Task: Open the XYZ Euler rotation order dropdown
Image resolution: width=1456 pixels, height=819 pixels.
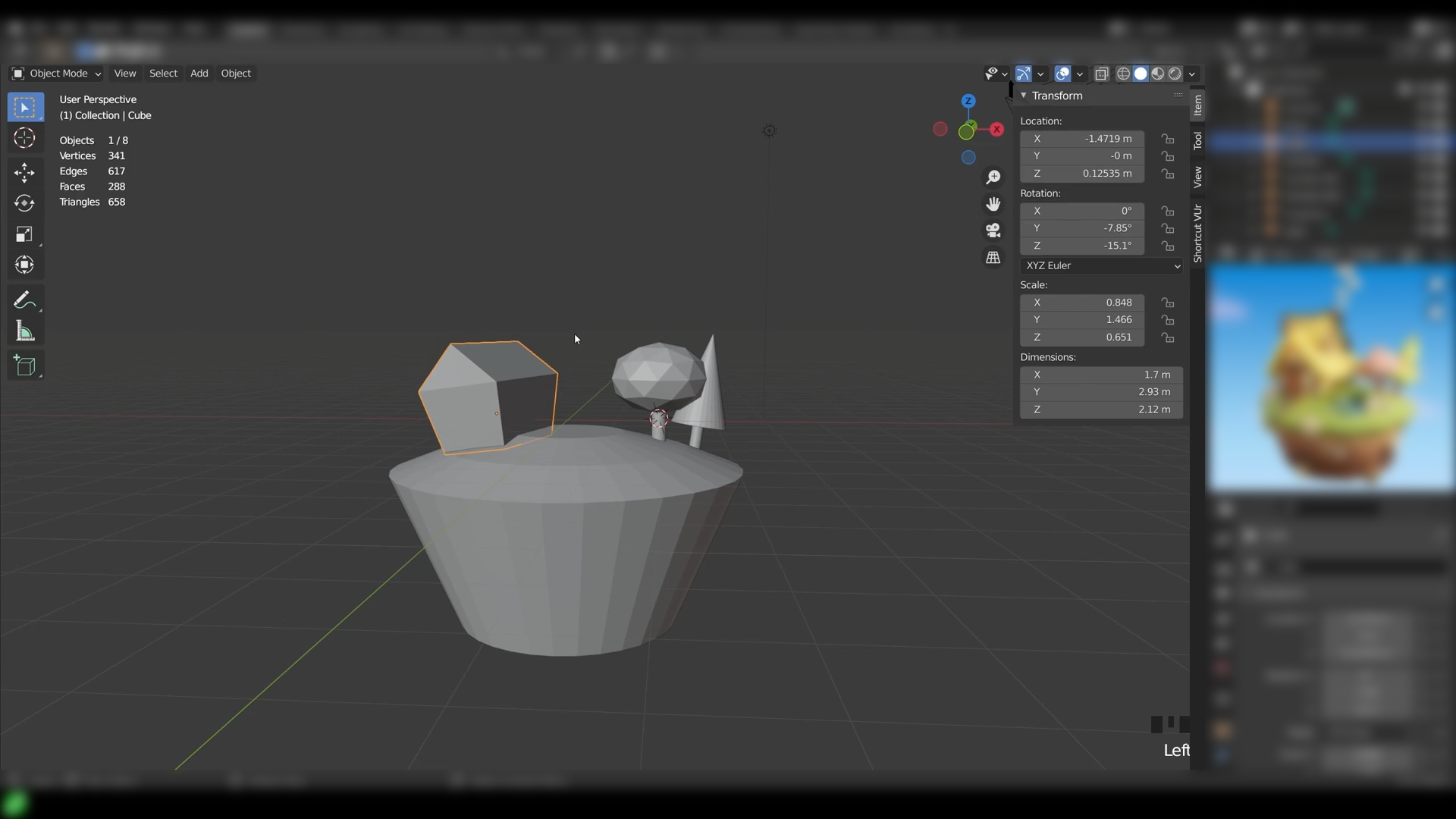Action: pos(1101,265)
